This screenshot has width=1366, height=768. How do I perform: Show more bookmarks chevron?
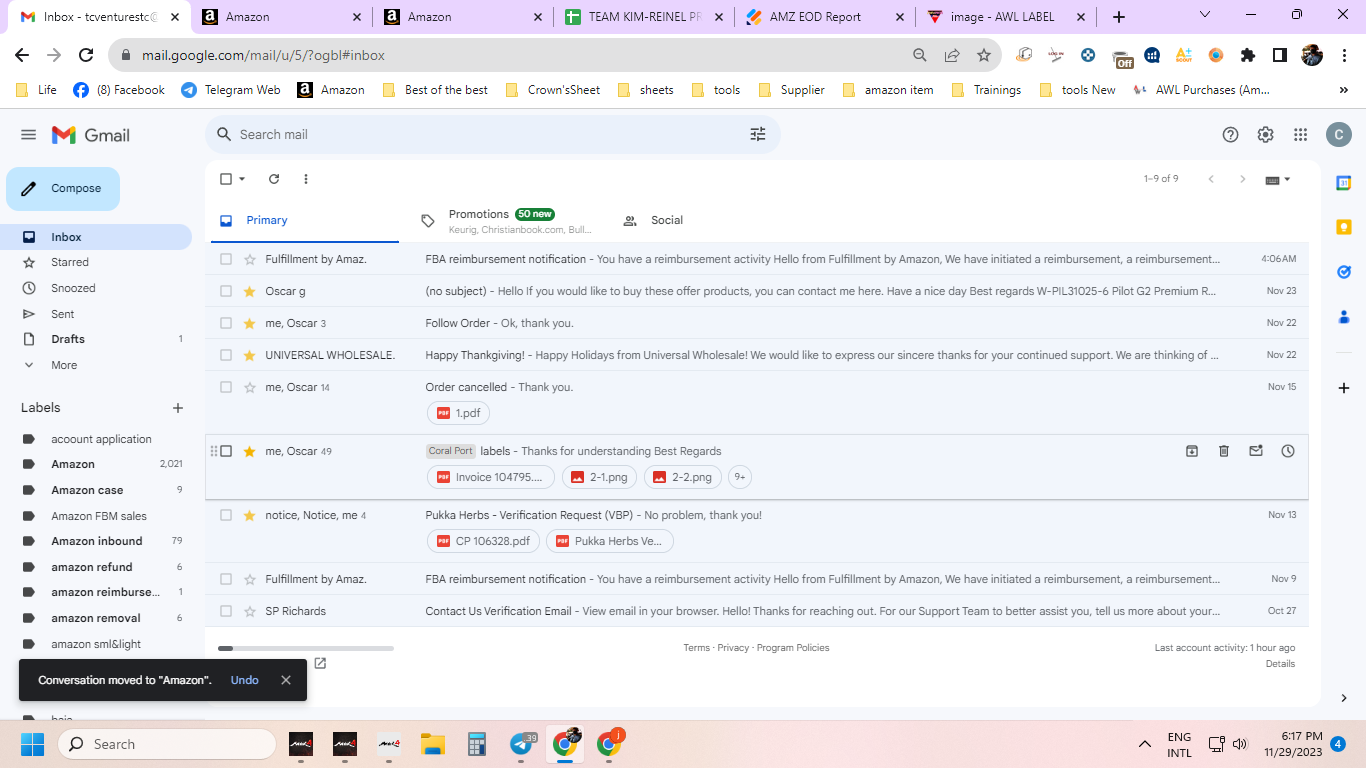point(1343,90)
